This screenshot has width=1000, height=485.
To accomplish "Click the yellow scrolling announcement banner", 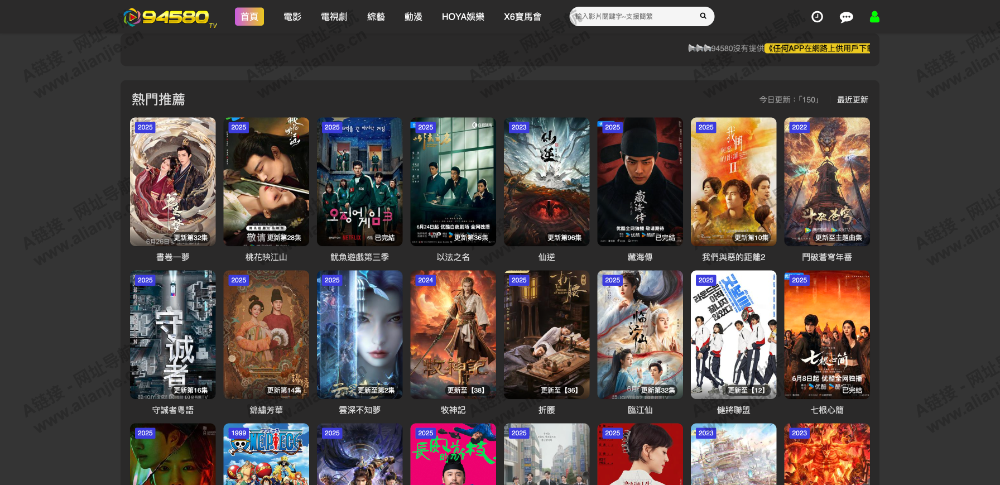I will click(x=816, y=48).
